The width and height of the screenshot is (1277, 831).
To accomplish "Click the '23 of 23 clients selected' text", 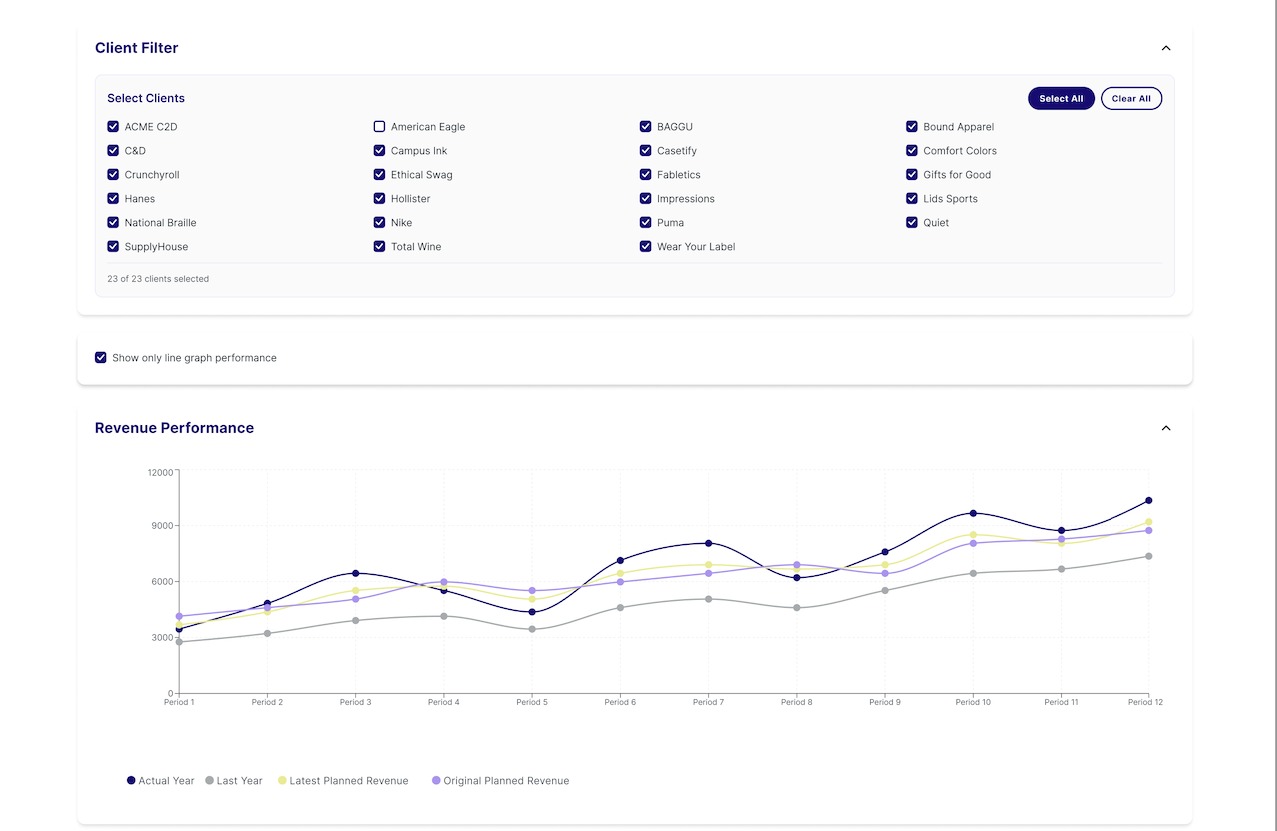I will click(158, 279).
